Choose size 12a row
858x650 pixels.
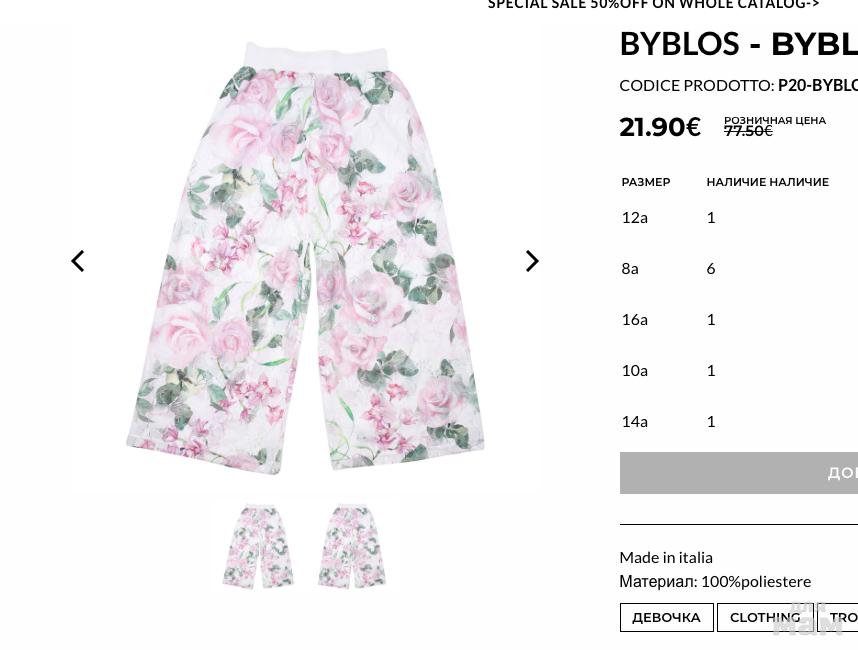(739, 218)
